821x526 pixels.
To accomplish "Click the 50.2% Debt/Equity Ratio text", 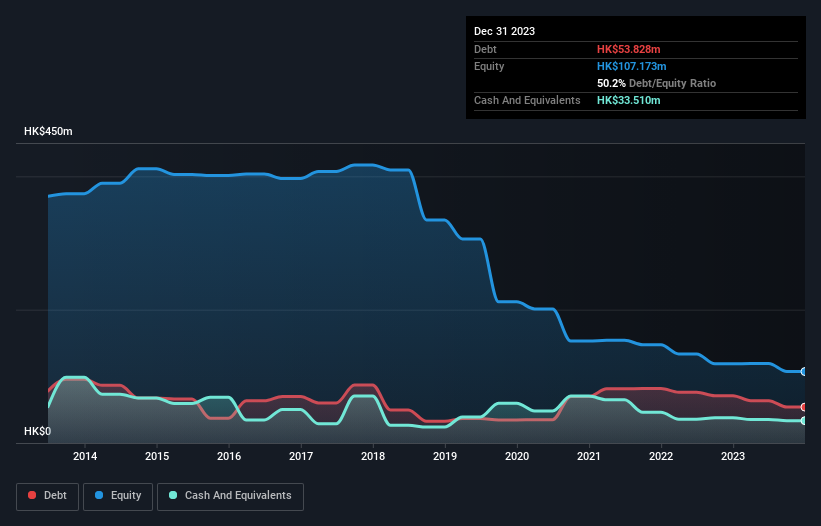I will point(656,83).
